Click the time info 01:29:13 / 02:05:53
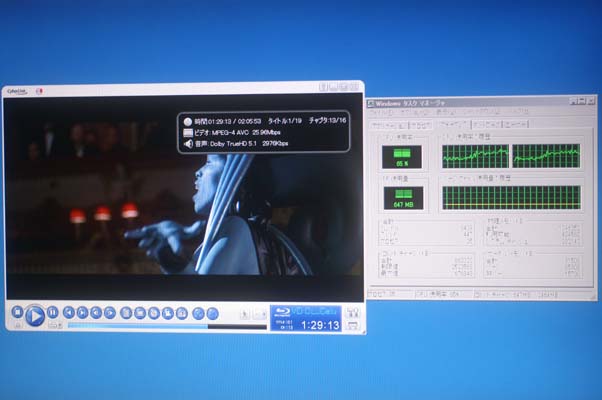Image resolution: width=602 pixels, height=400 pixels. [x=228, y=121]
